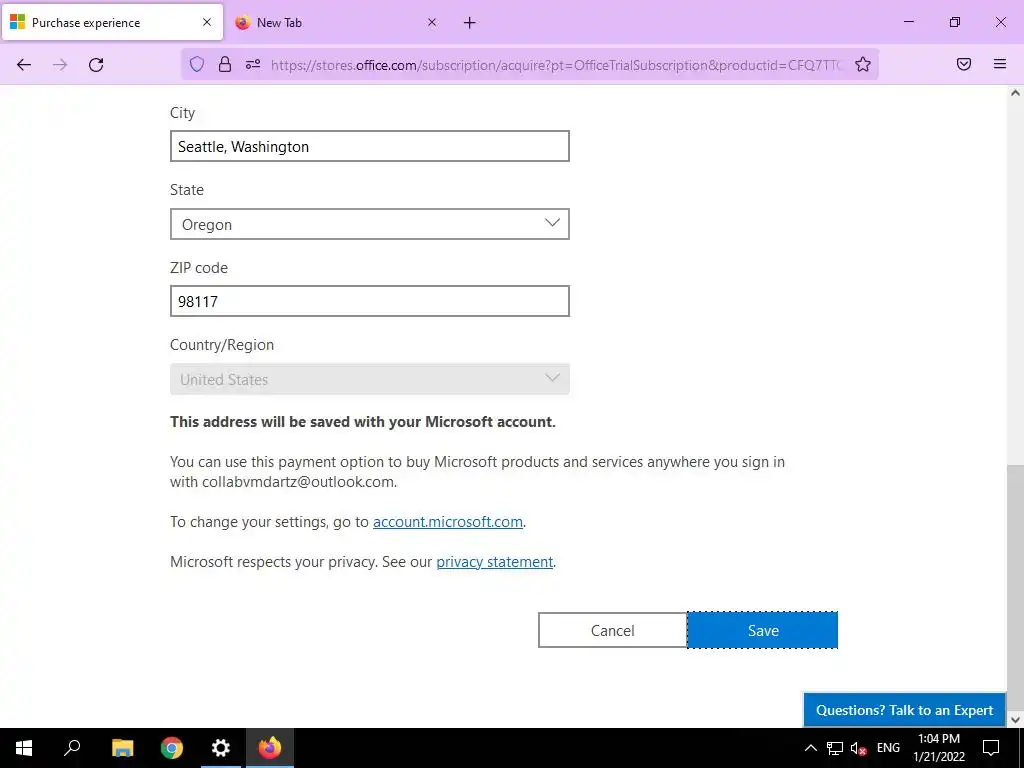Screen dimensions: 1024x768
Task: Click the forward navigation arrow
Action: coord(60,65)
